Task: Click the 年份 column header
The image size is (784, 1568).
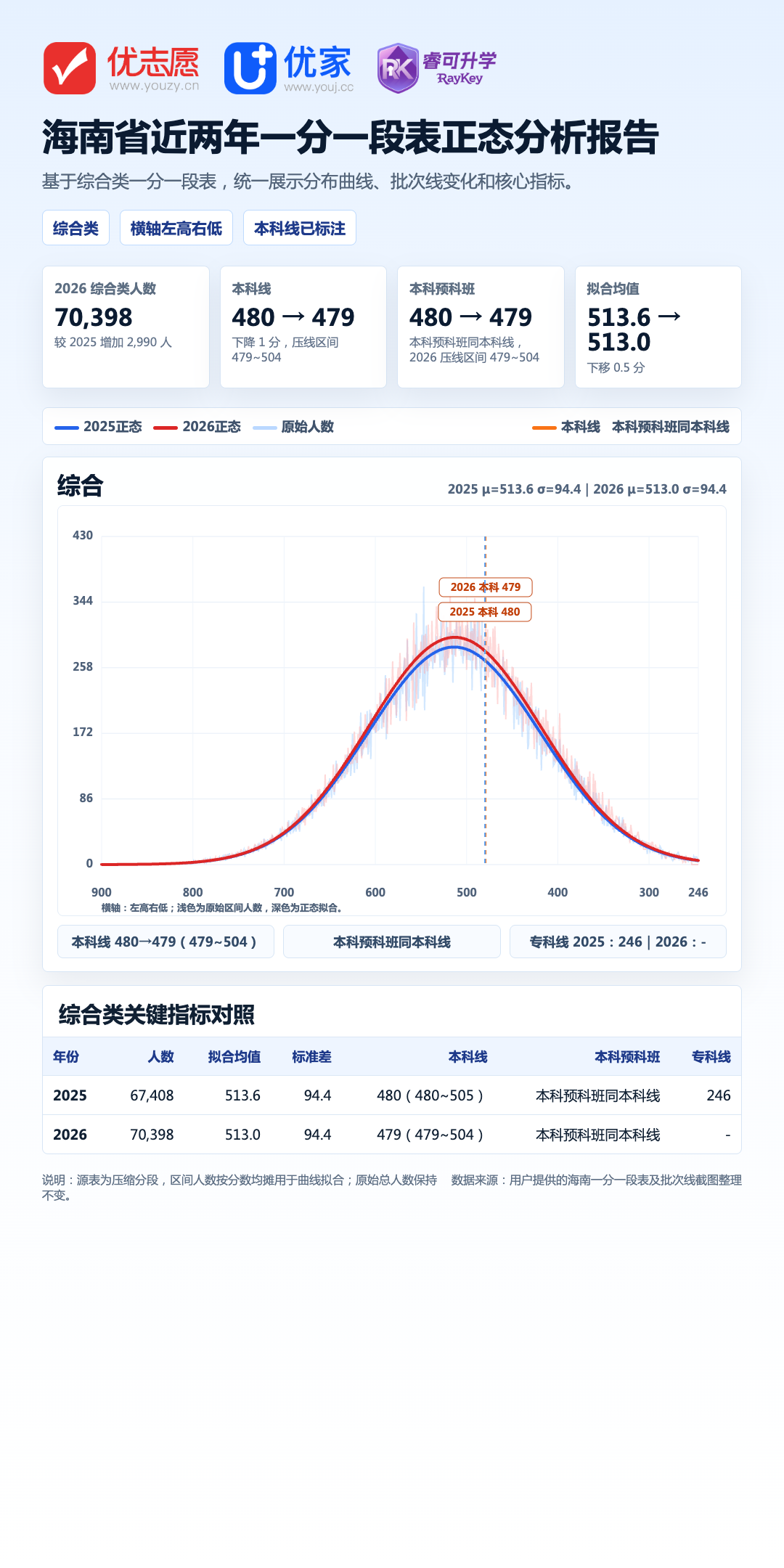Action: pos(66,1057)
